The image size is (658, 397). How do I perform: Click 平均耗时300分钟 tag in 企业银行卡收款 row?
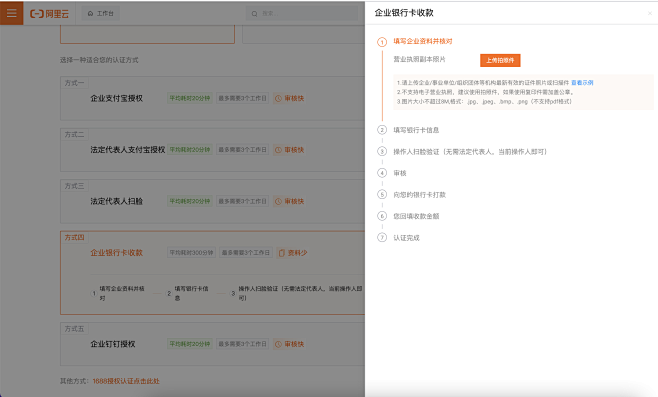point(191,253)
